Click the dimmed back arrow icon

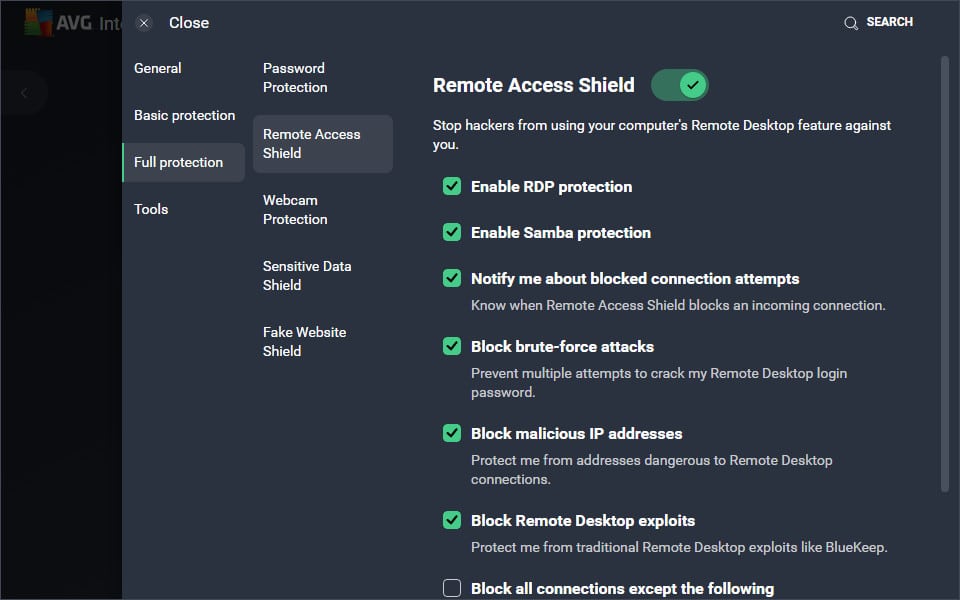24,93
